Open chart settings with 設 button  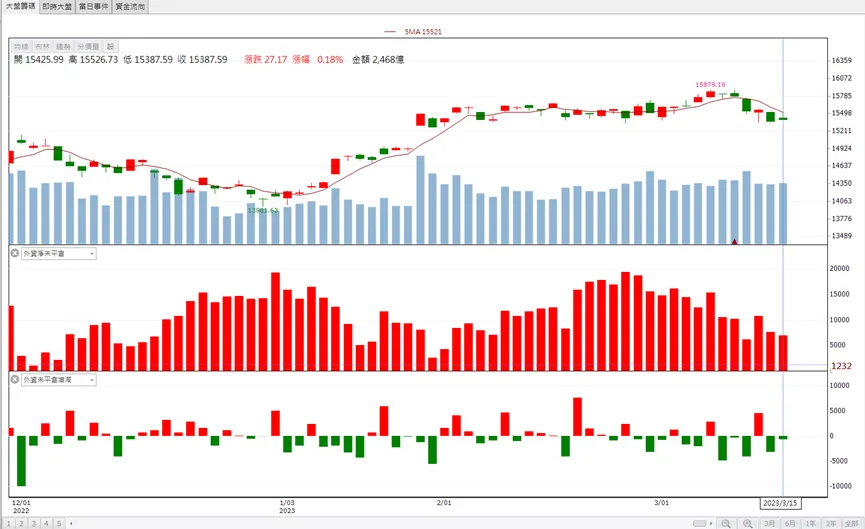pyautogui.click(x=110, y=47)
